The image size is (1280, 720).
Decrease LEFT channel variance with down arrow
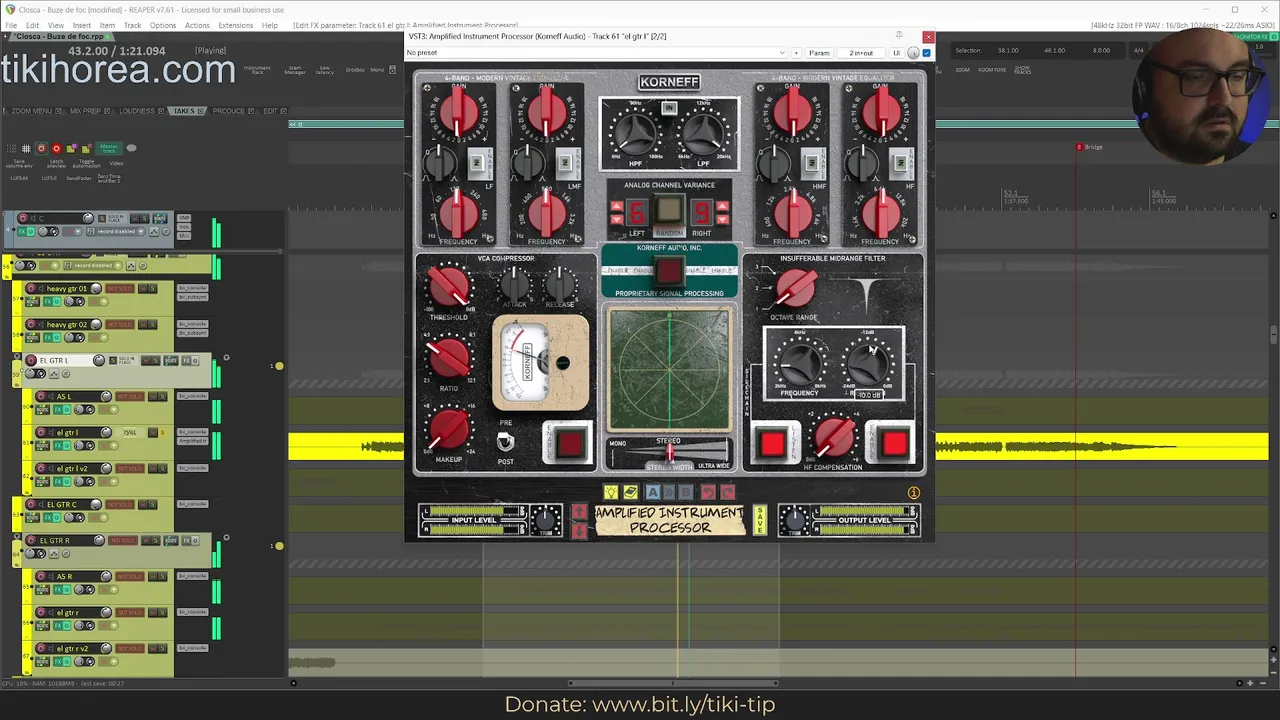tap(616, 220)
